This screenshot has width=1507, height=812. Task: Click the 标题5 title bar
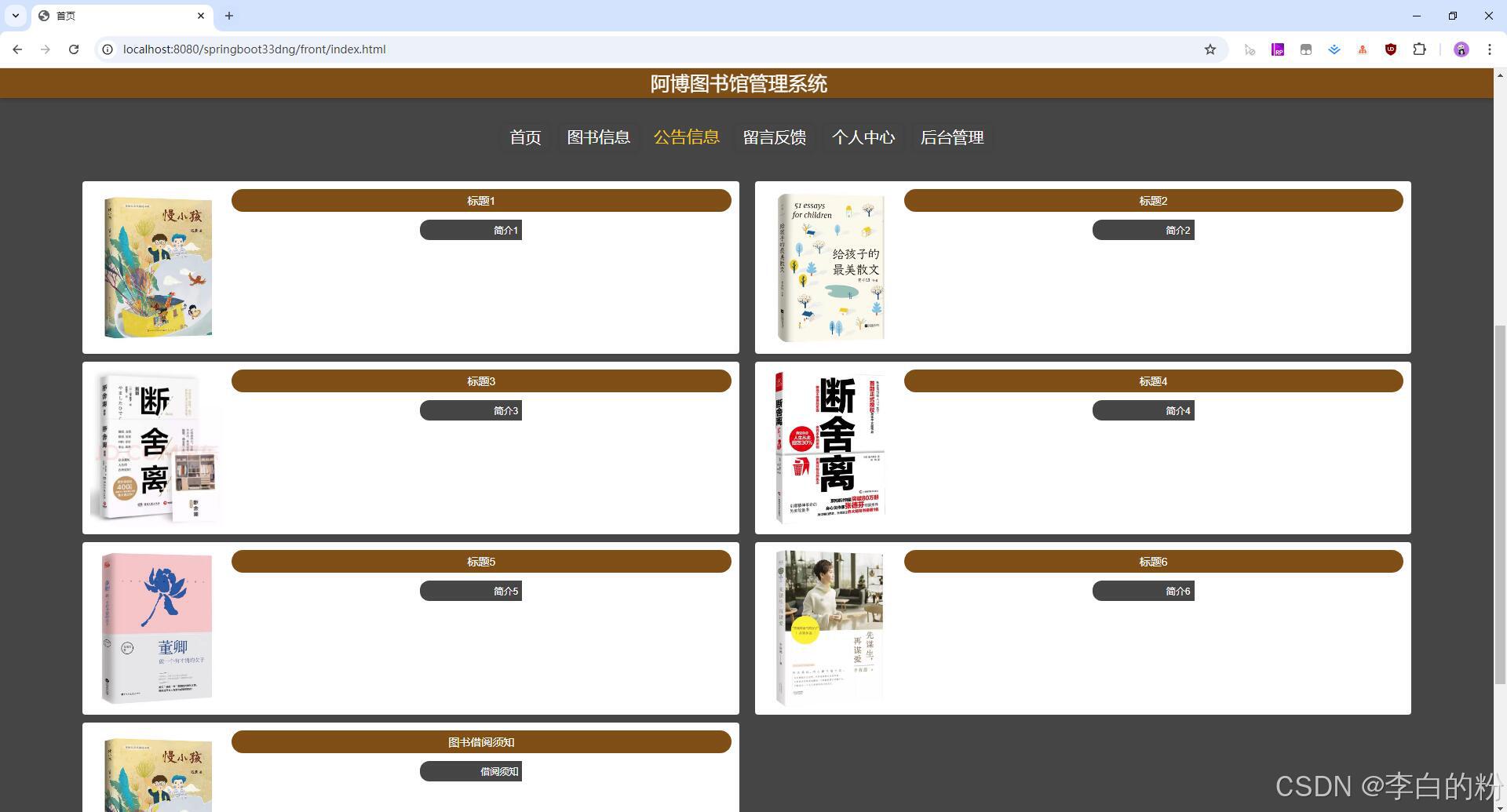pos(481,562)
